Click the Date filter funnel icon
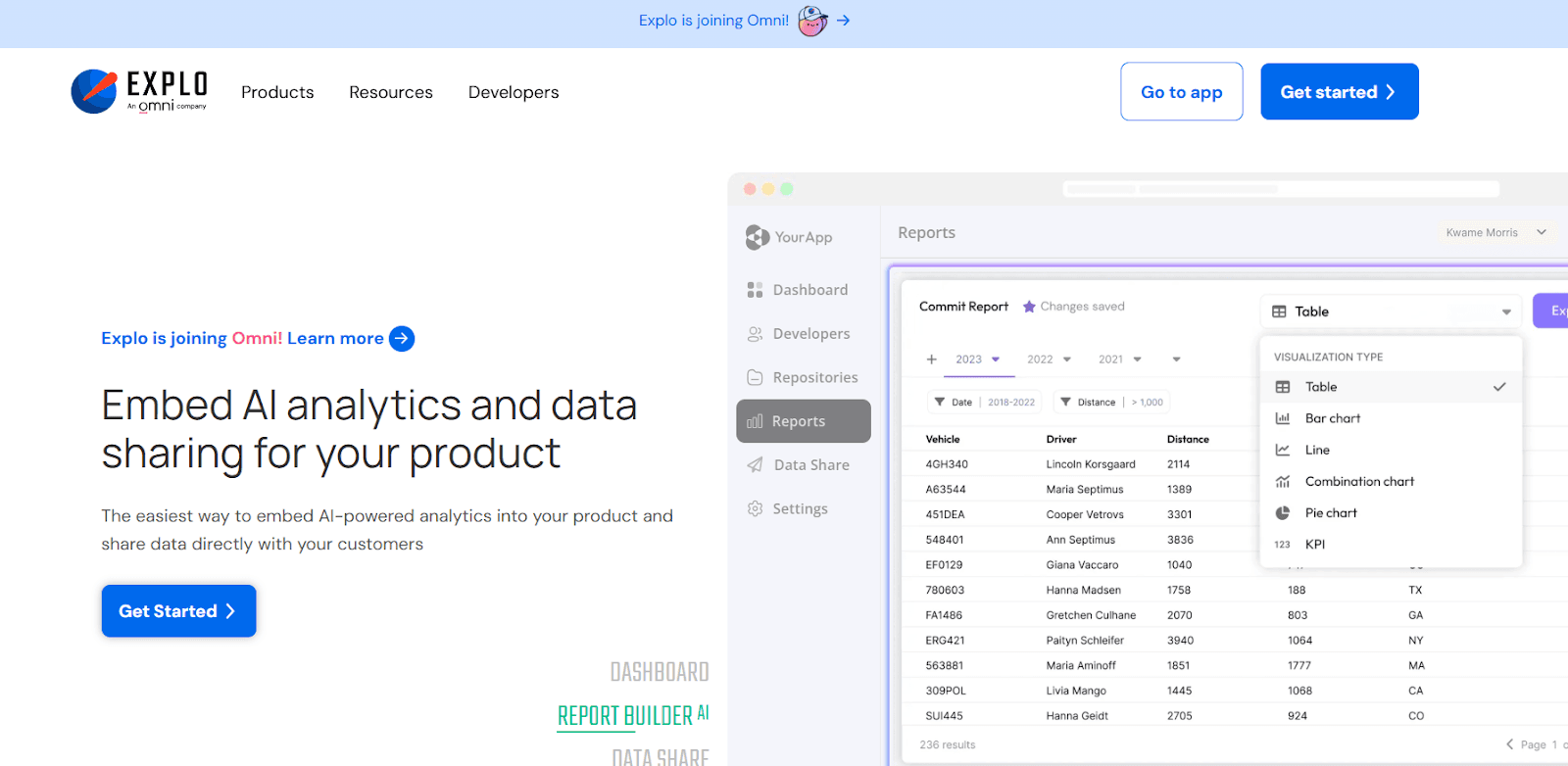This screenshot has width=1568, height=766. [x=940, y=402]
